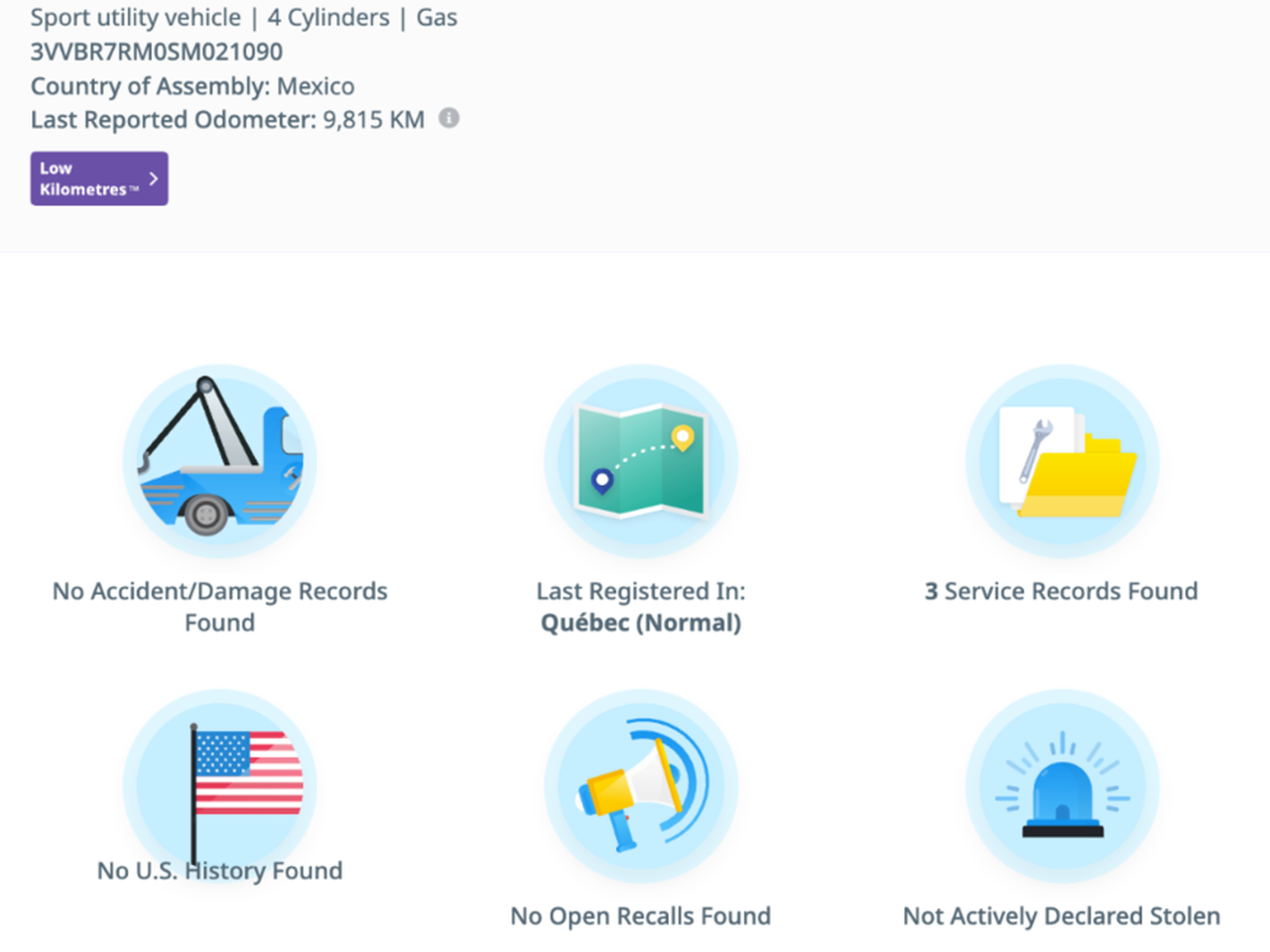Click the "Country of Assembly: Mexico" line

(x=192, y=86)
